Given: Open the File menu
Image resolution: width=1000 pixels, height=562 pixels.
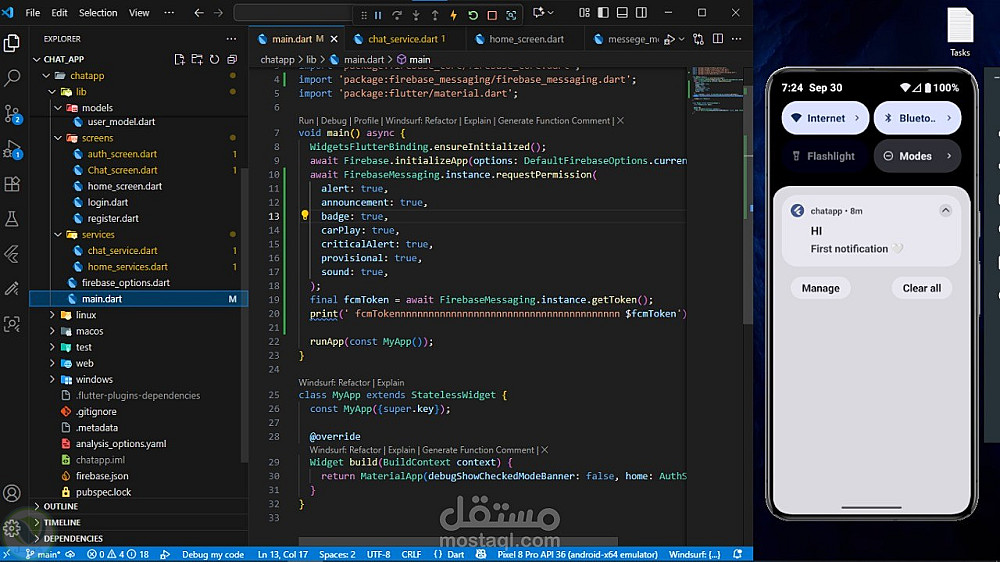Looking at the screenshot, I should click(x=33, y=13).
